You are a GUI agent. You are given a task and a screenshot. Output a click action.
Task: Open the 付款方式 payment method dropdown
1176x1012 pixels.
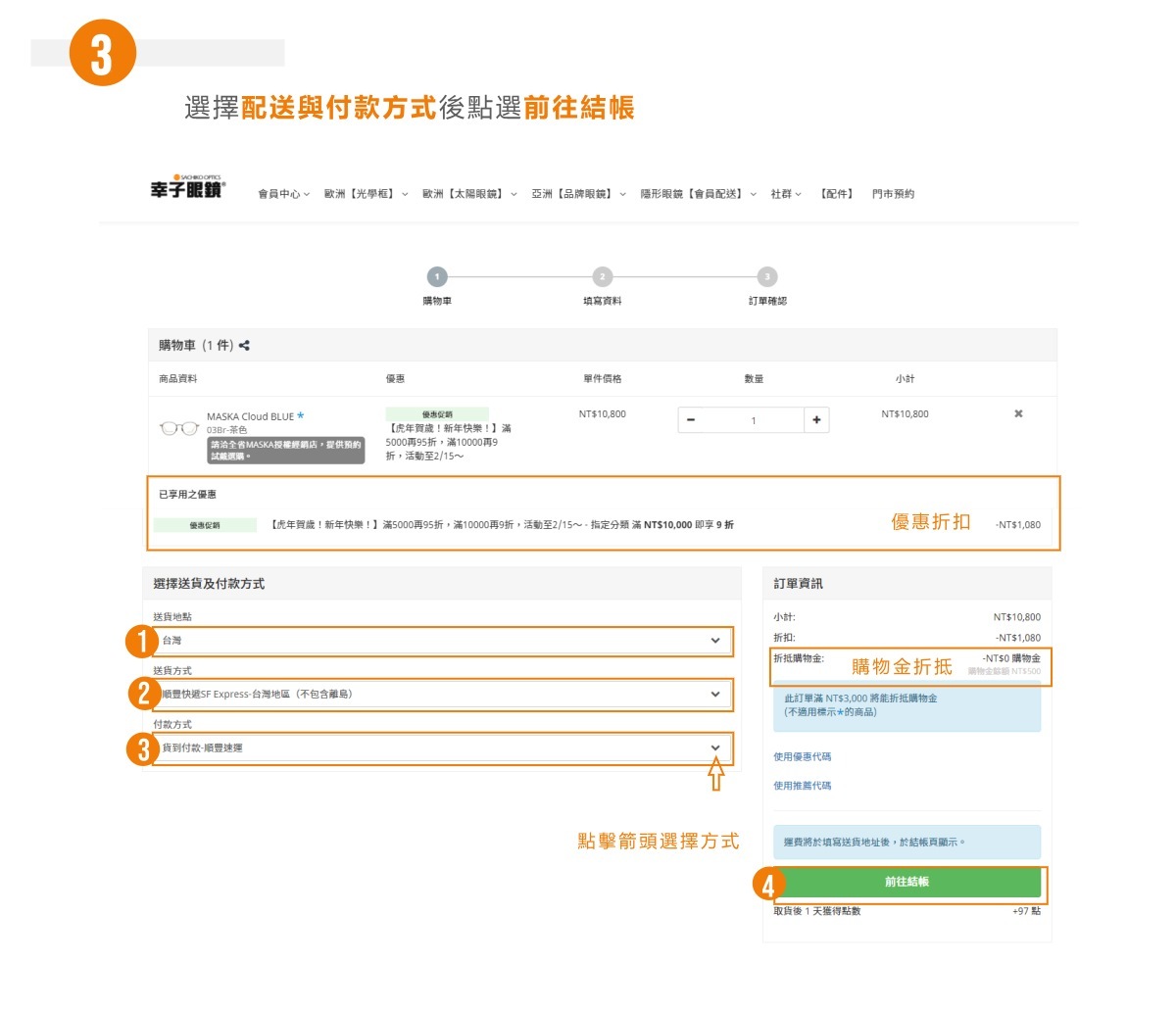[x=438, y=747]
